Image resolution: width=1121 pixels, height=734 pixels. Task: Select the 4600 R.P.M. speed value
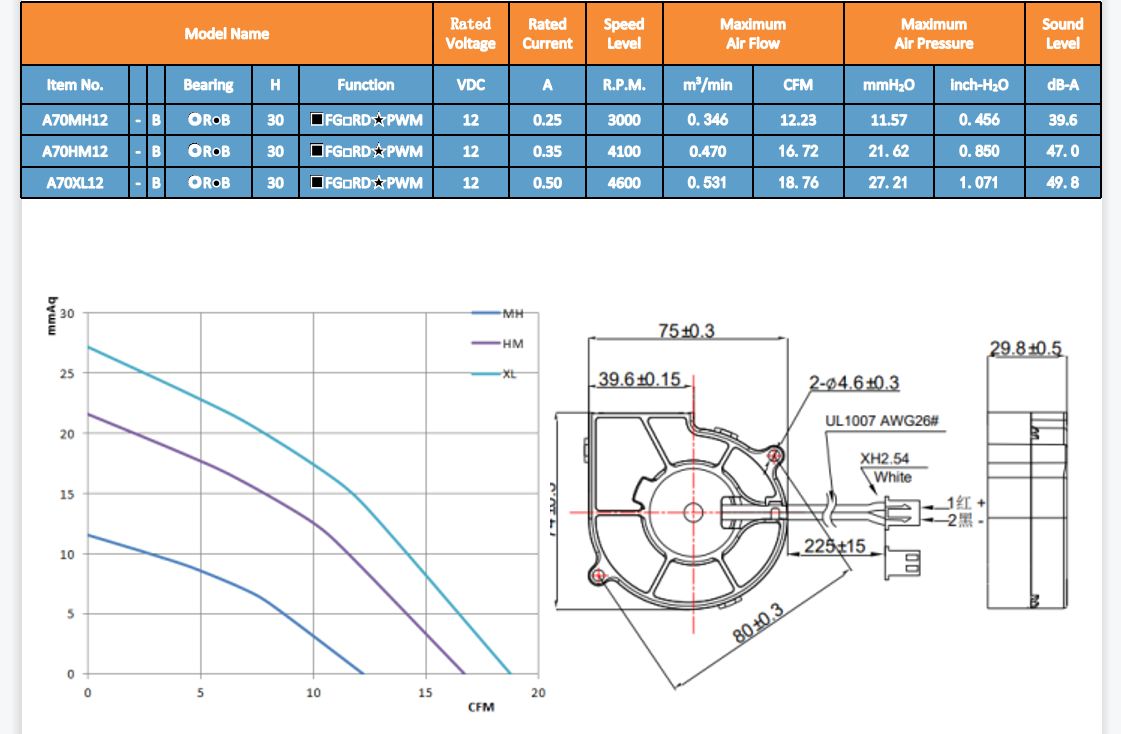pos(624,183)
